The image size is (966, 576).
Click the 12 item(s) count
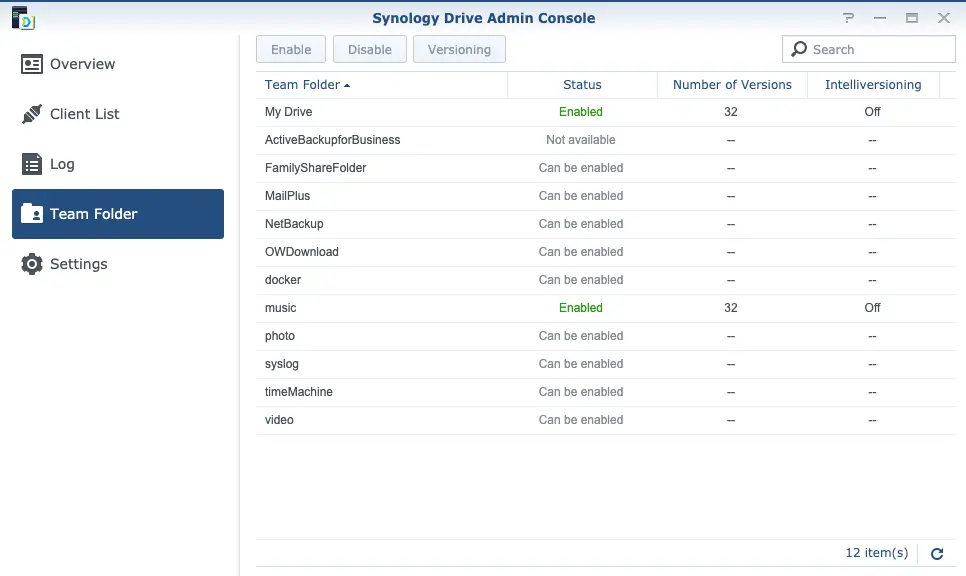877,553
